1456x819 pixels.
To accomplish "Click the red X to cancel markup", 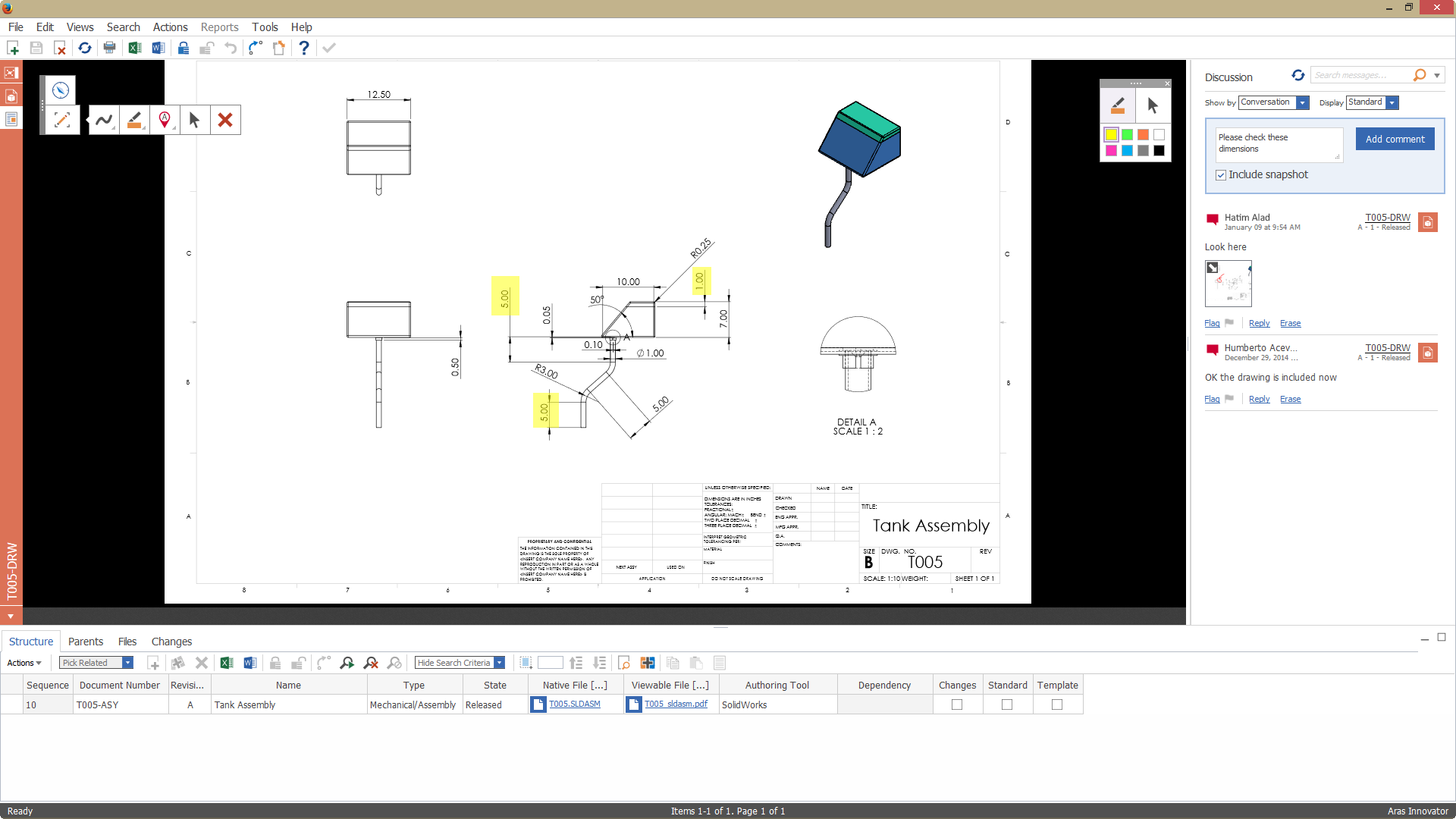I will (x=225, y=120).
